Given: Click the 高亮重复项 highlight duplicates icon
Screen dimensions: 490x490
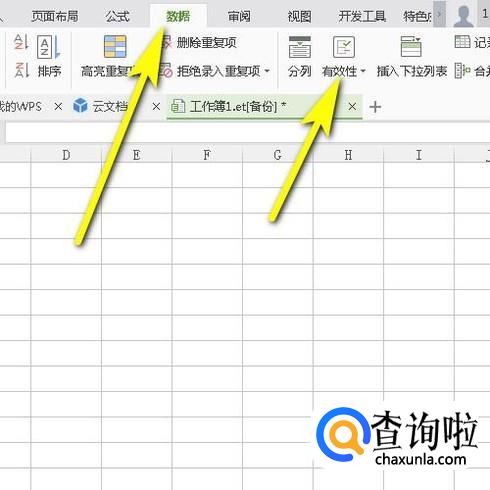Looking at the screenshot, I should 115,47.
